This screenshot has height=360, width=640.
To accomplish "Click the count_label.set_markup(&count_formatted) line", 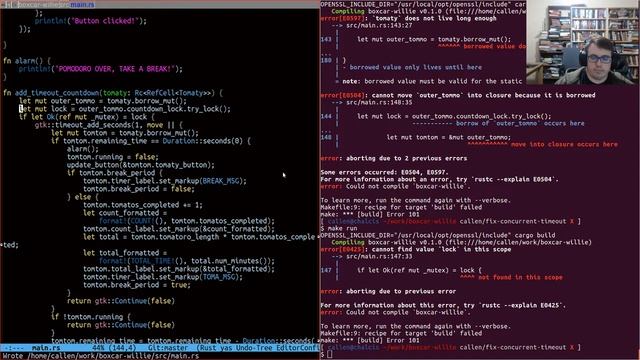I will tap(179, 229).
